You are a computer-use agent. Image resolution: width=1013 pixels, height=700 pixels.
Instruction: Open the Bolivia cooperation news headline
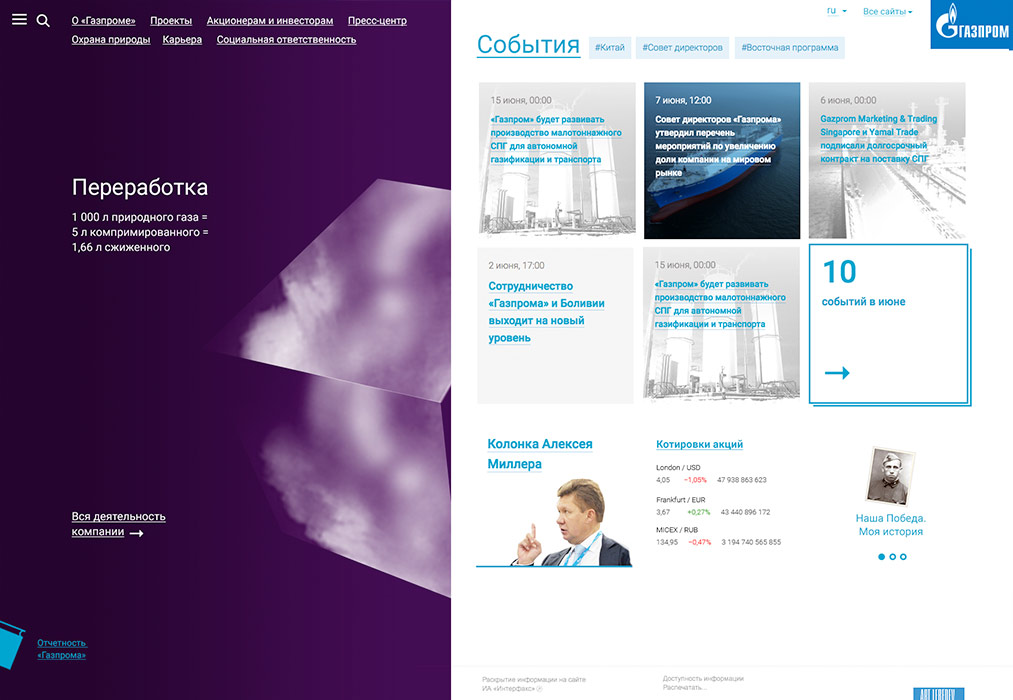[546, 312]
